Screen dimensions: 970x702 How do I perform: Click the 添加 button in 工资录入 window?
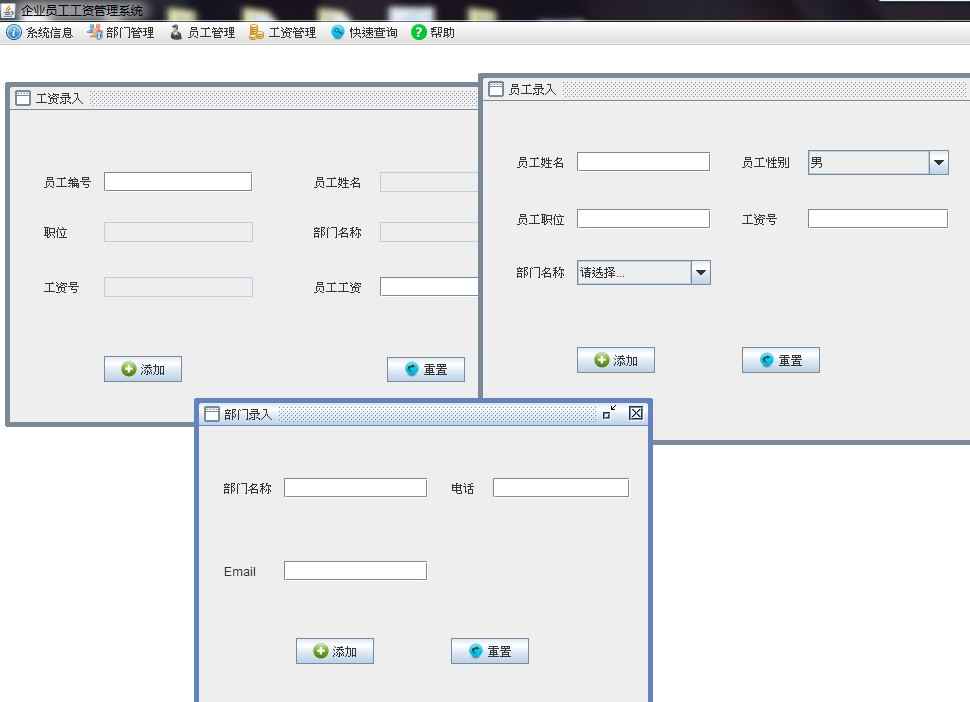pos(143,369)
